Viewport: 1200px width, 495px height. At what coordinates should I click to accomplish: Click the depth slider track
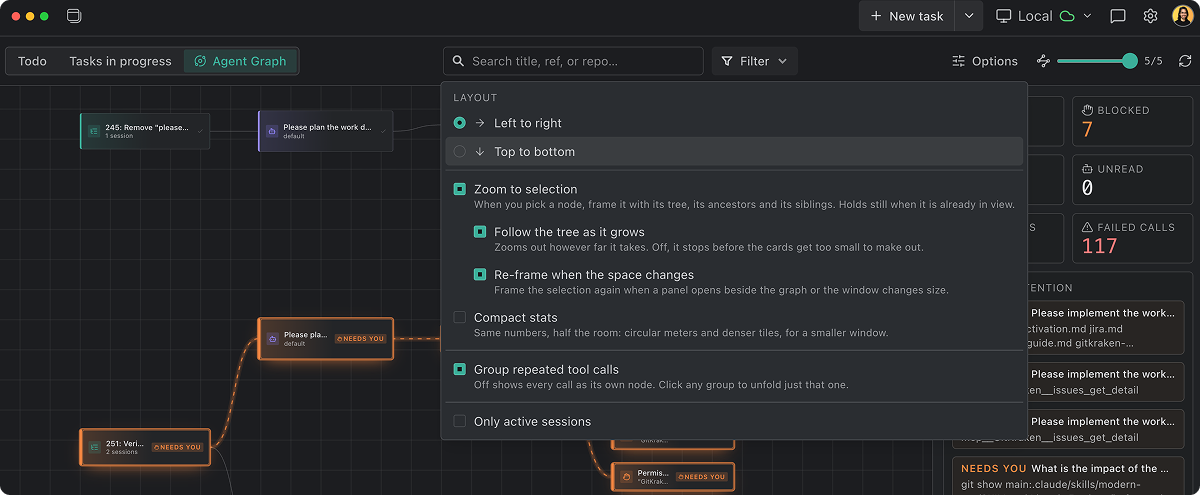pos(1093,61)
